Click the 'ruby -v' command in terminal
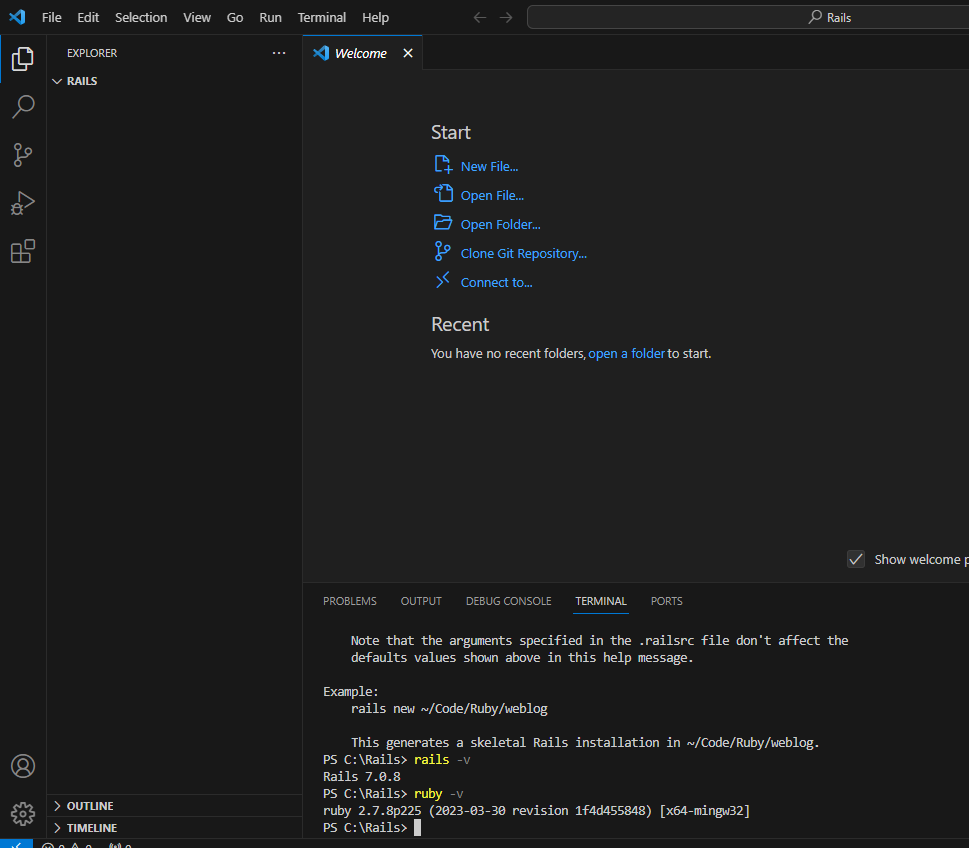This screenshot has height=848, width=969. click(x=438, y=794)
